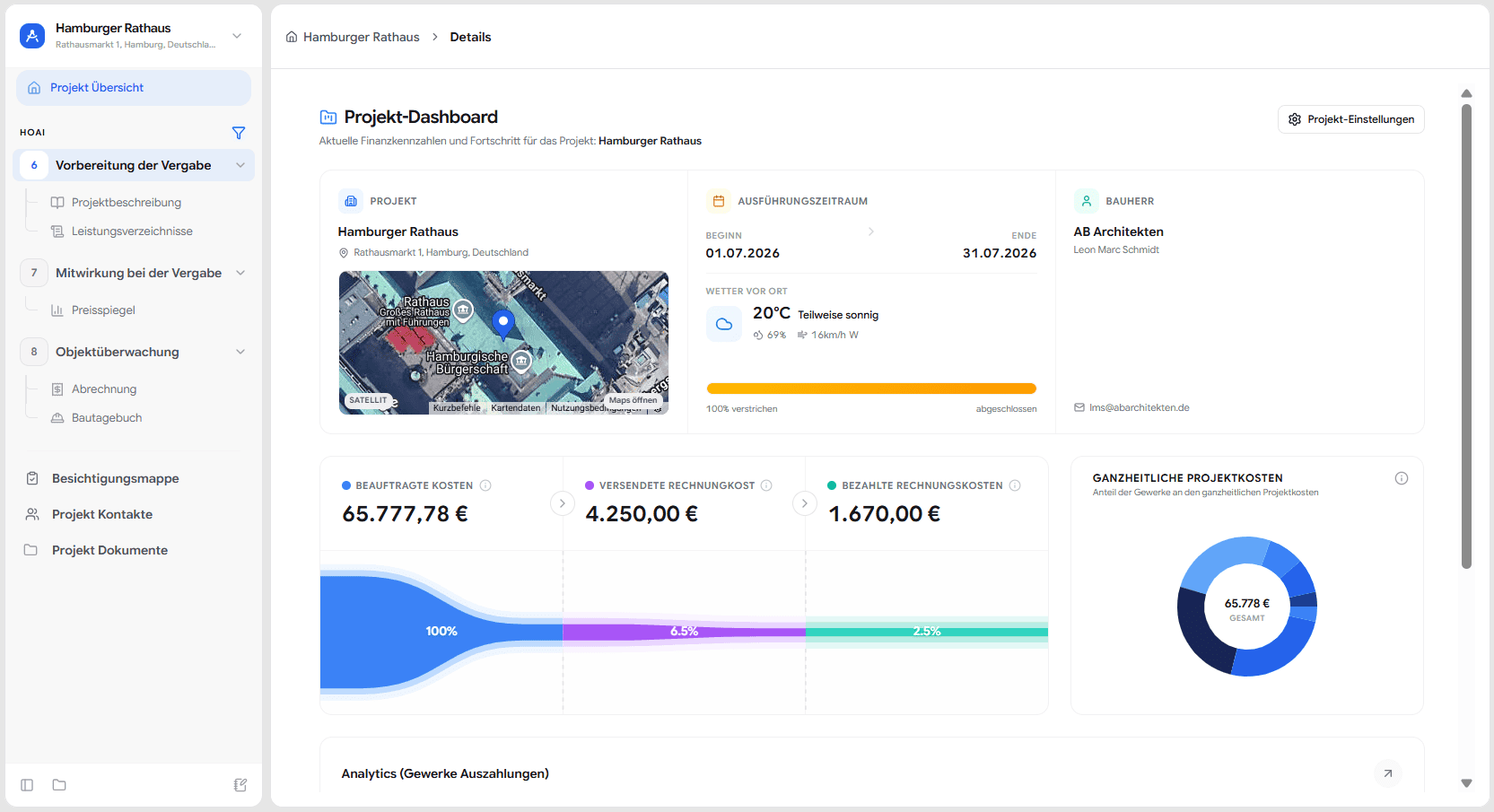Click the purple 6.5% funnel segment
The width and height of the screenshot is (1494, 812).
click(684, 632)
